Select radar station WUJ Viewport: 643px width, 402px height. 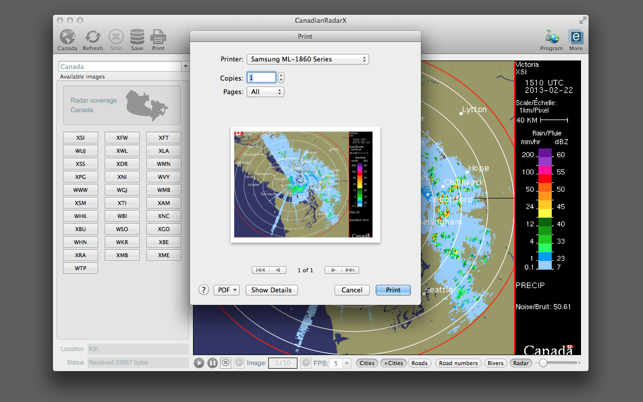pyautogui.click(x=80, y=151)
